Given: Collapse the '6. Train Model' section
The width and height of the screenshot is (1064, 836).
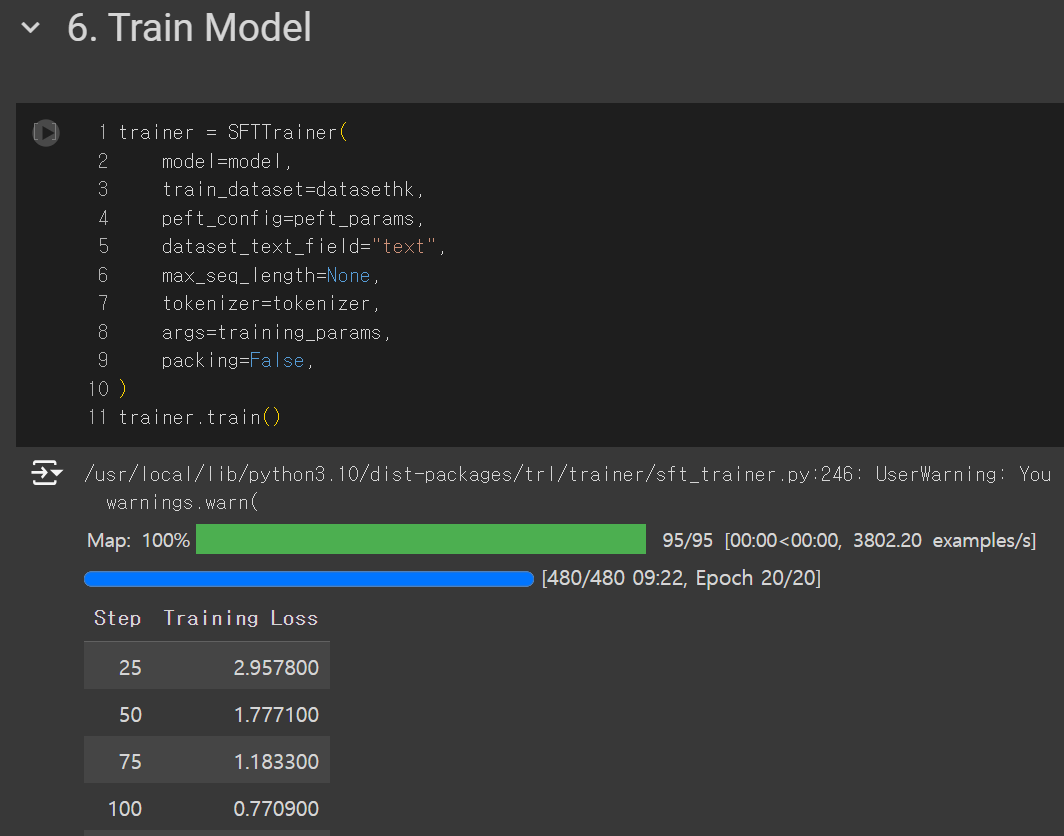Looking at the screenshot, I should click(x=31, y=28).
